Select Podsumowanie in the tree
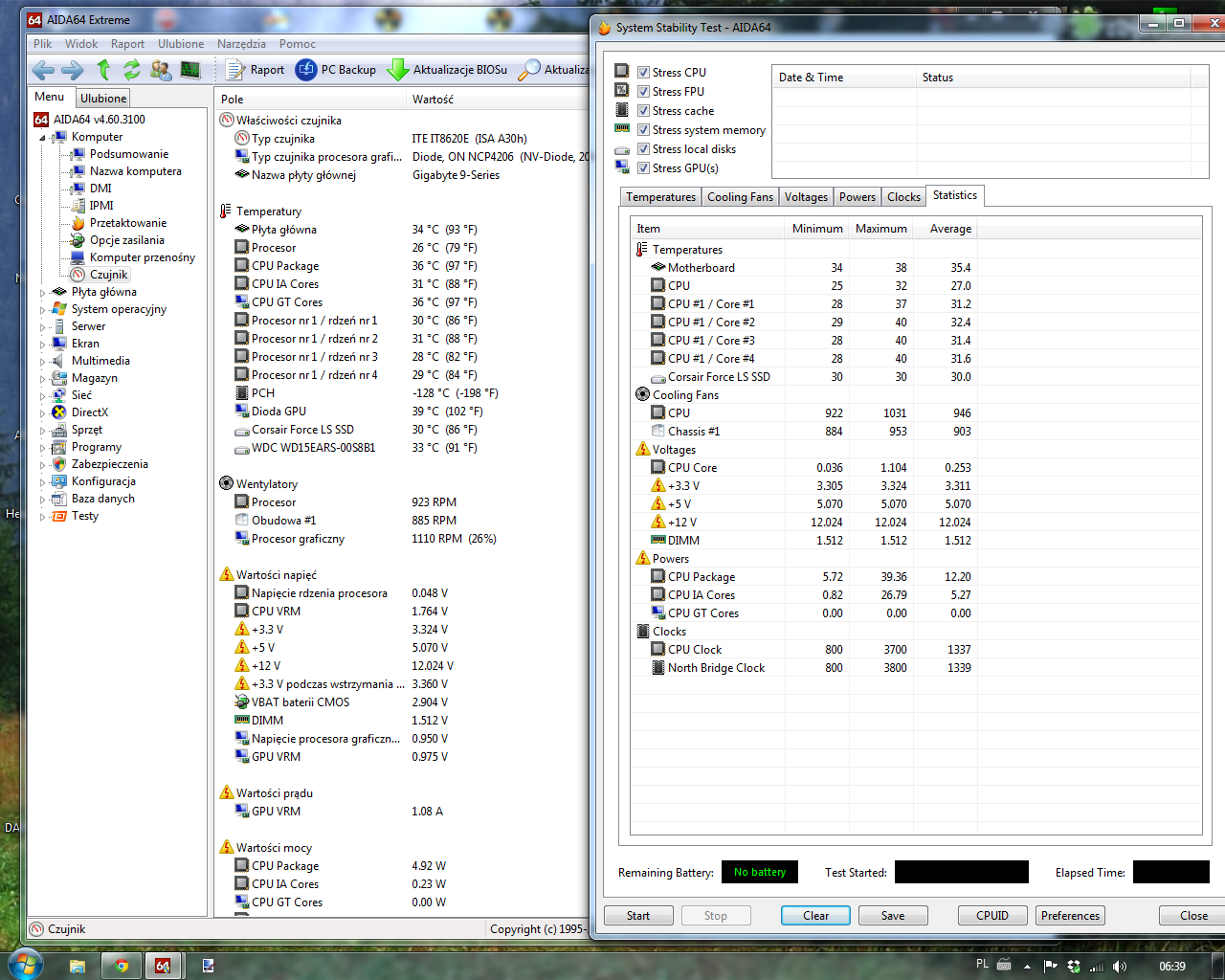Viewport: 1225px width, 980px height. [129, 154]
